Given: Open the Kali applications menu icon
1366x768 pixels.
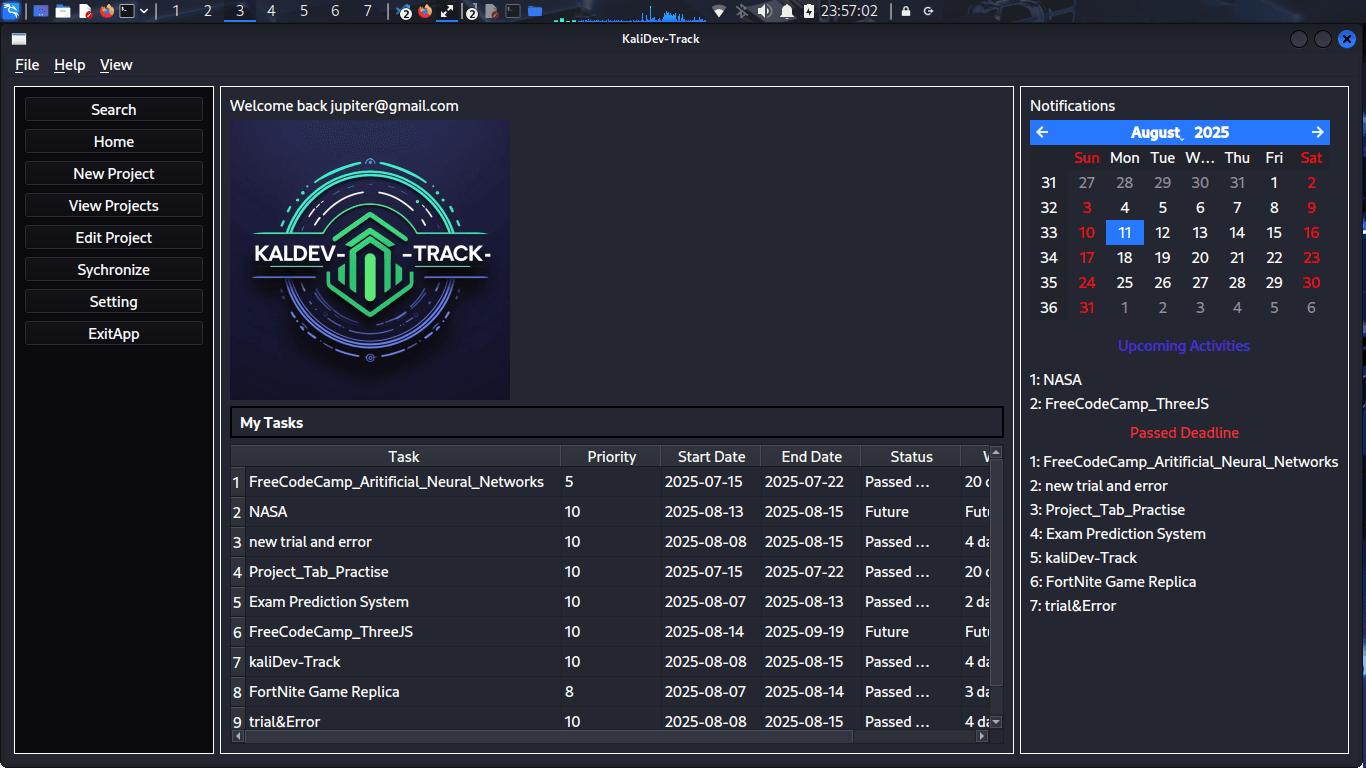Looking at the screenshot, I should (x=11, y=11).
